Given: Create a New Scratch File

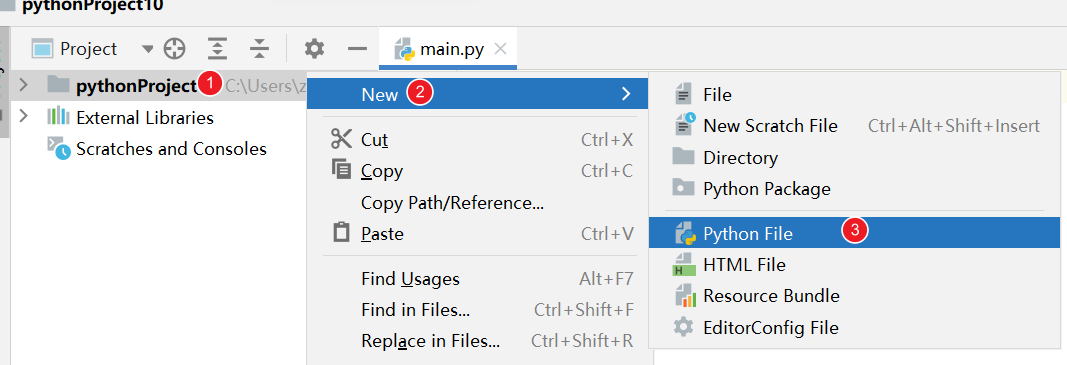Looking at the screenshot, I should pos(854,126).
